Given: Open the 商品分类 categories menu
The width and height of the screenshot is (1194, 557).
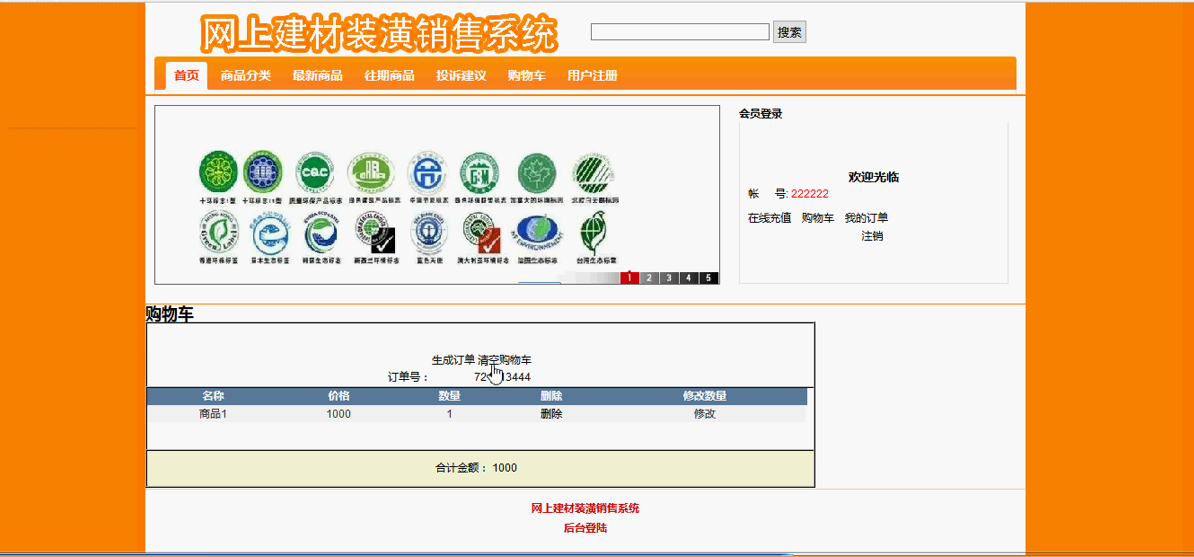Looking at the screenshot, I should click(x=245, y=75).
